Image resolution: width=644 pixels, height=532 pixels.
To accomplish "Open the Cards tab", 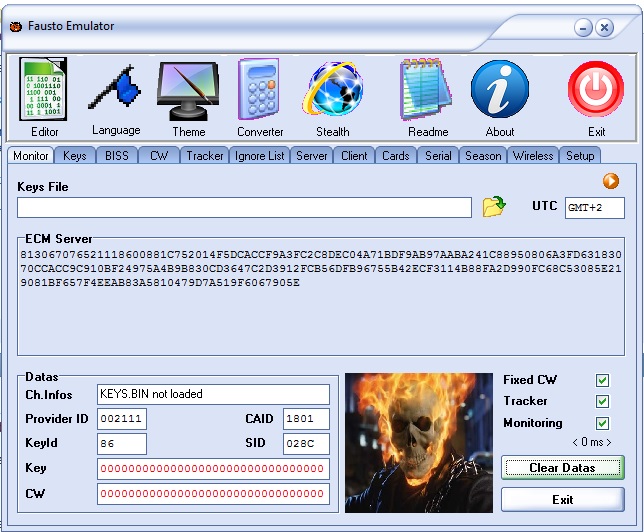I will point(396,156).
